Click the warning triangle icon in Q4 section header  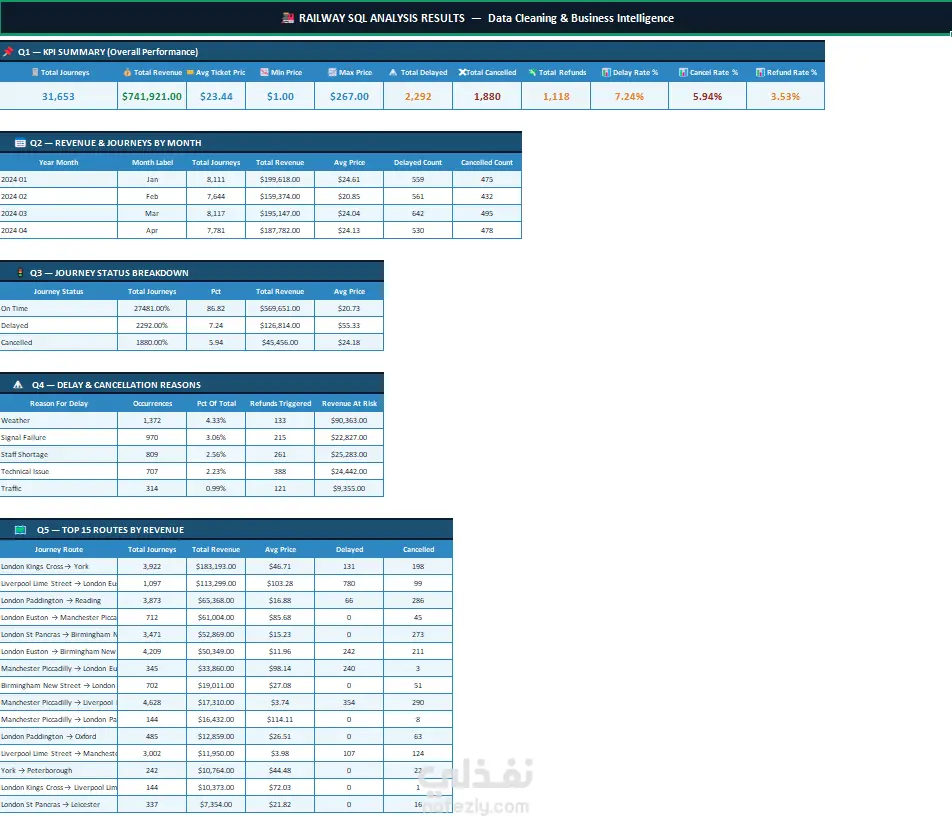18,385
